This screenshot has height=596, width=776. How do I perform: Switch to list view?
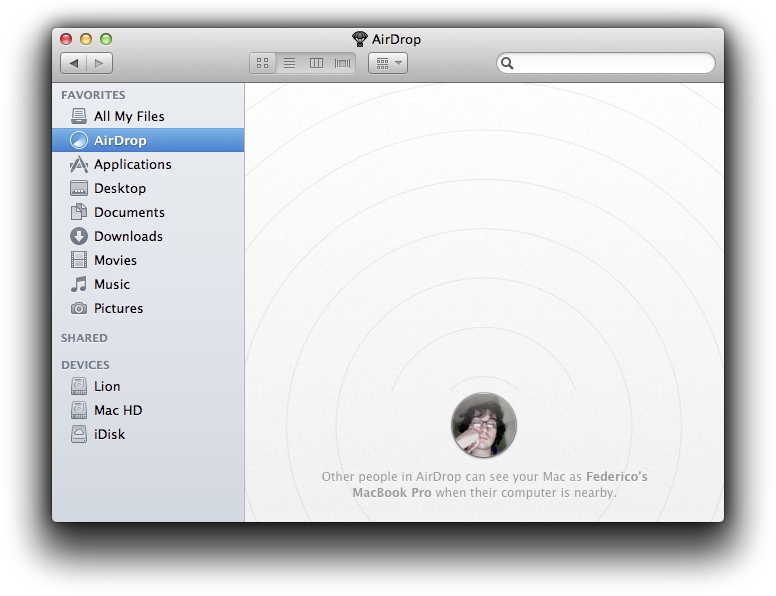(290, 63)
